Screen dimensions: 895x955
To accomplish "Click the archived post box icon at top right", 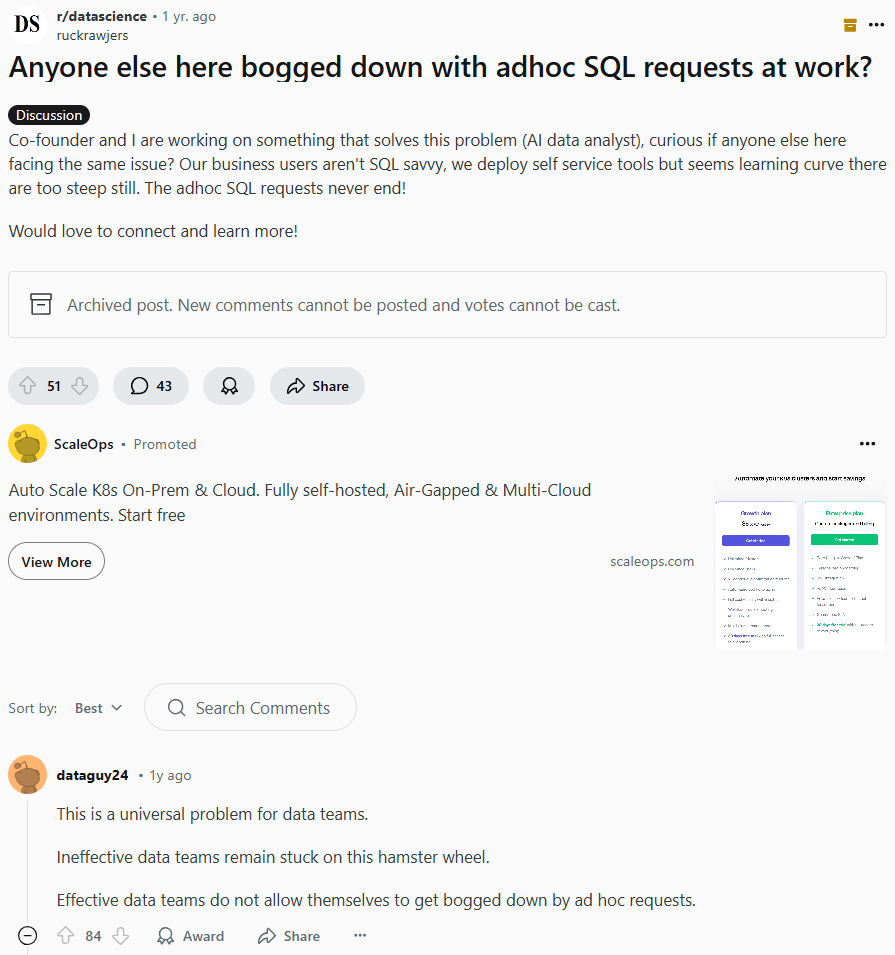I will coord(850,25).
